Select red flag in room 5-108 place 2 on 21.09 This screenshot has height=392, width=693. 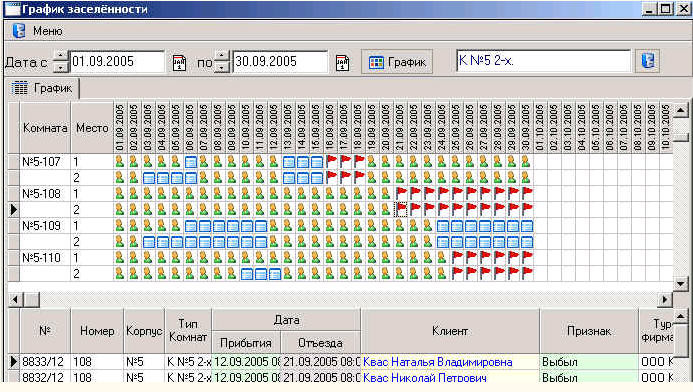401,209
